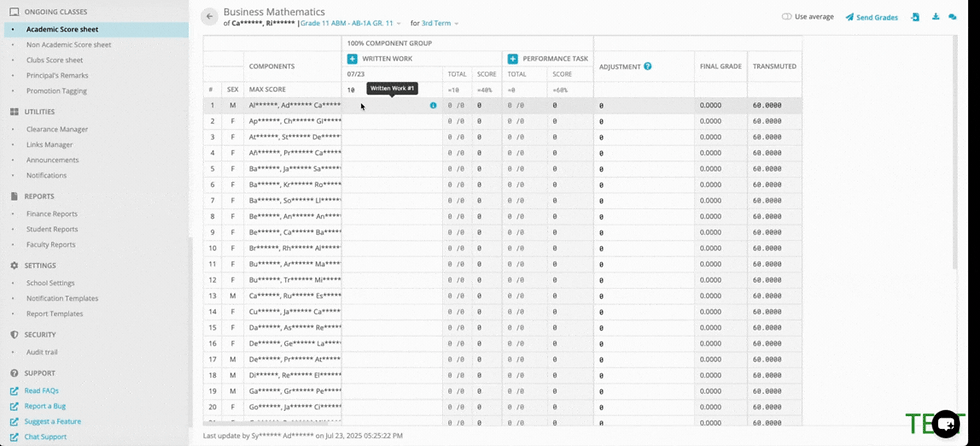980x446 pixels.
Task: Open Promotion Tagging
Action: (x=56, y=91)
